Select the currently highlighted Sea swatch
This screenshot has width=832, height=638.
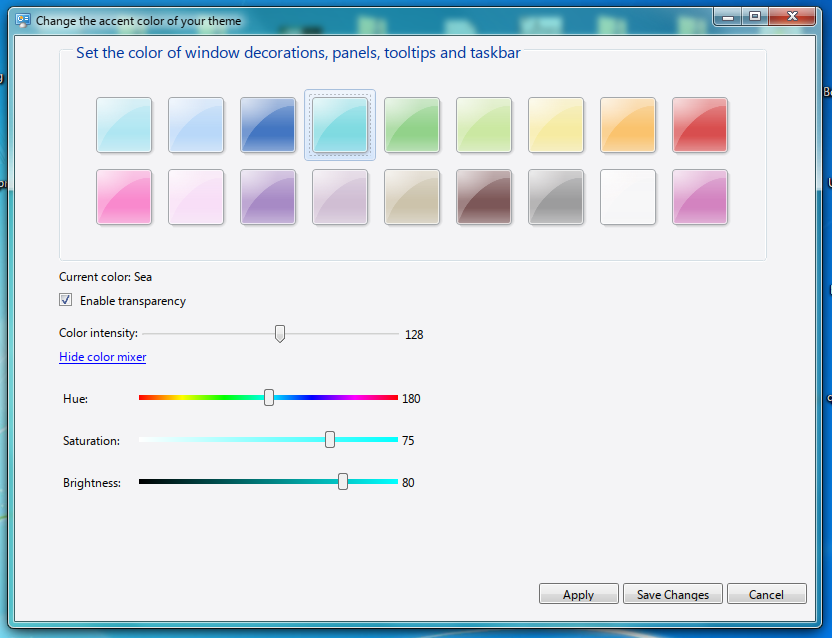pyautogui.click(x=340, y=125)
